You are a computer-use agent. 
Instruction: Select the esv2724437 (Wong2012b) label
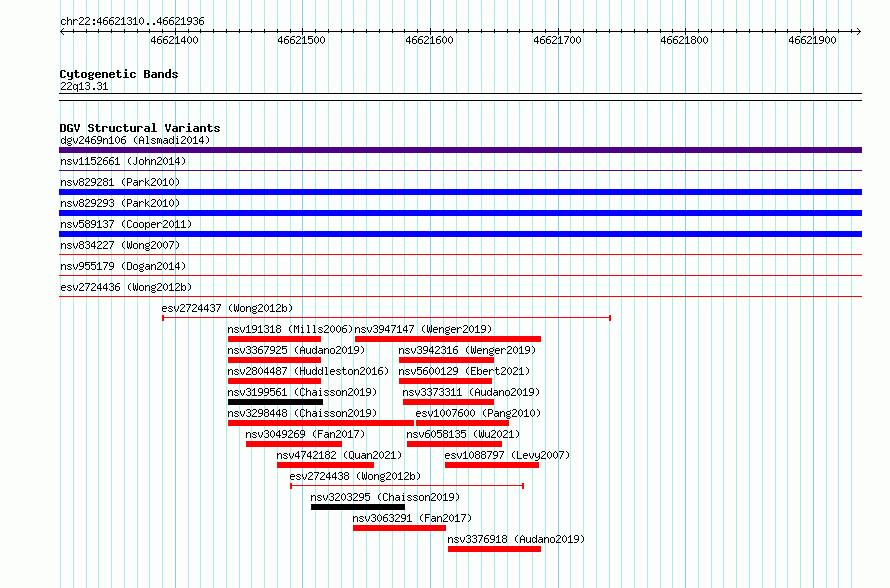[x=227, y=308]
